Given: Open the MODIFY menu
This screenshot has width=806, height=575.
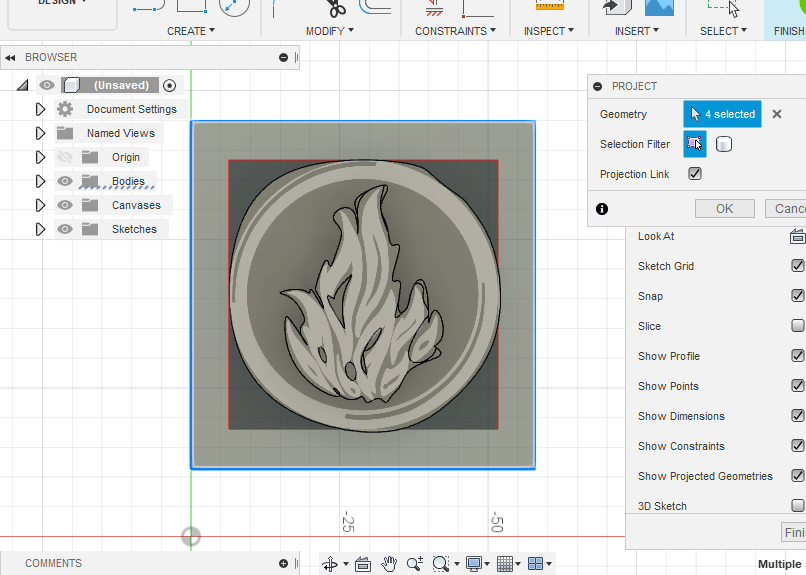Looking at the screenshot, I should pos(330,31).
